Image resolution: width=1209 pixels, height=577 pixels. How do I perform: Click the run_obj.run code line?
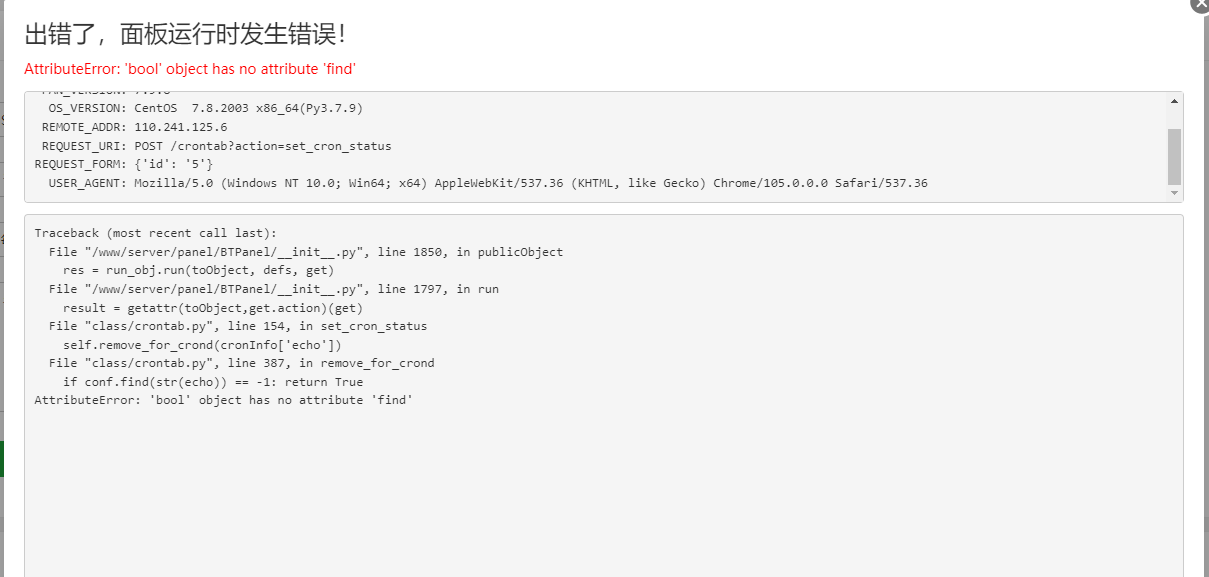(x=198, y=270)
